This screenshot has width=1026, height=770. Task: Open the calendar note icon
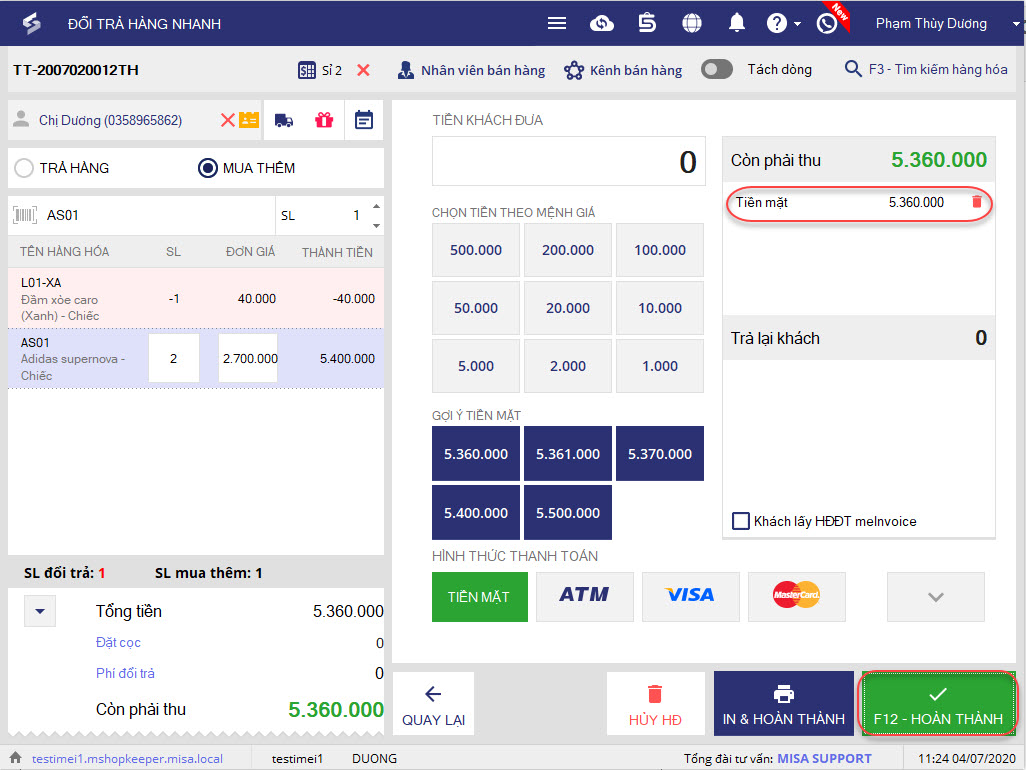[x=364, y=120]
